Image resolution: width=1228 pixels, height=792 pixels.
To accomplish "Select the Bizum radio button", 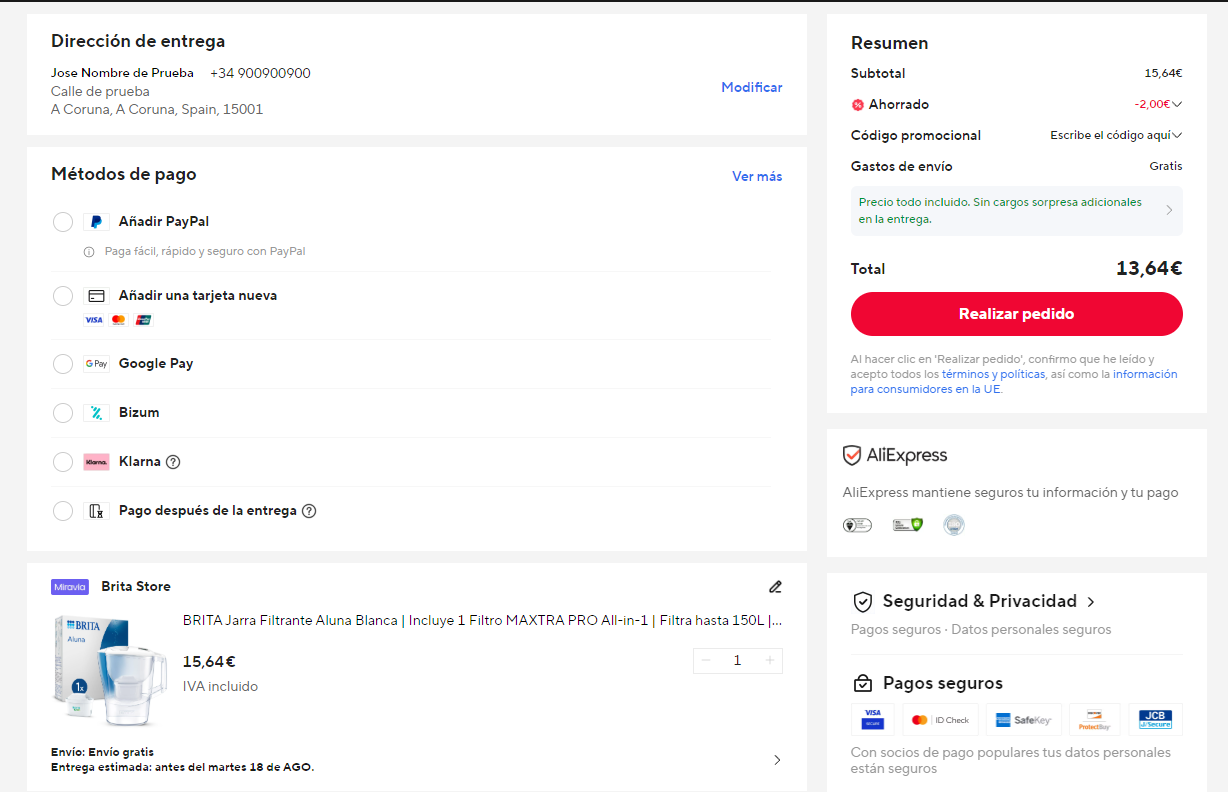I will [63, 413].
